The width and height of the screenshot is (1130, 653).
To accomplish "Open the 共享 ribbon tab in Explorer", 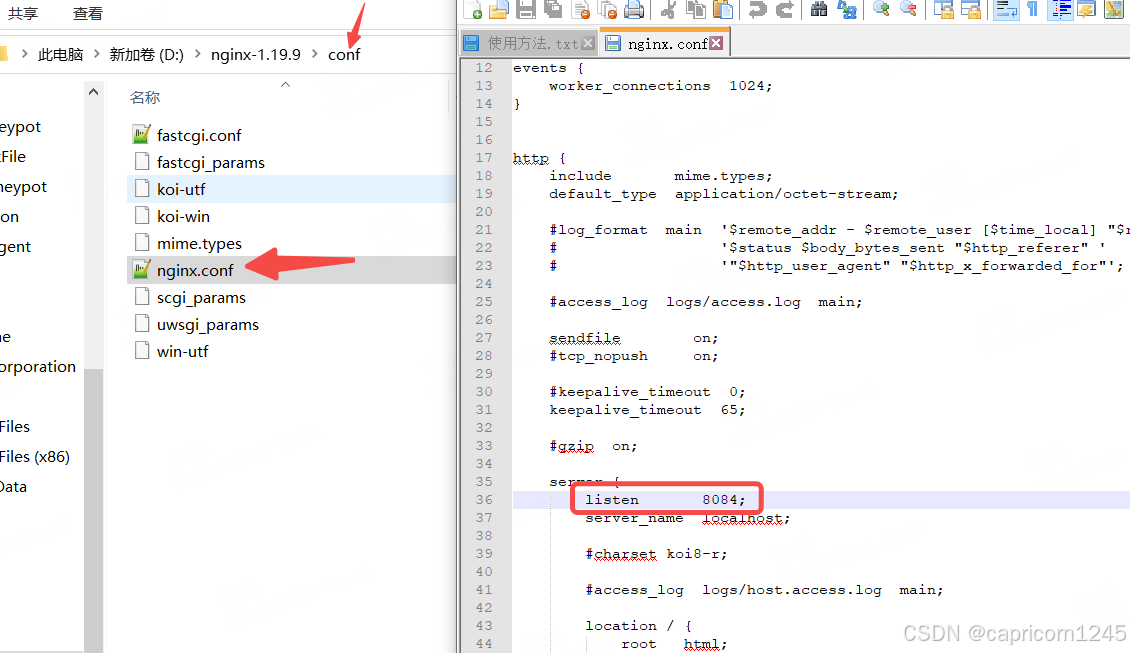I will pos(23,13).
